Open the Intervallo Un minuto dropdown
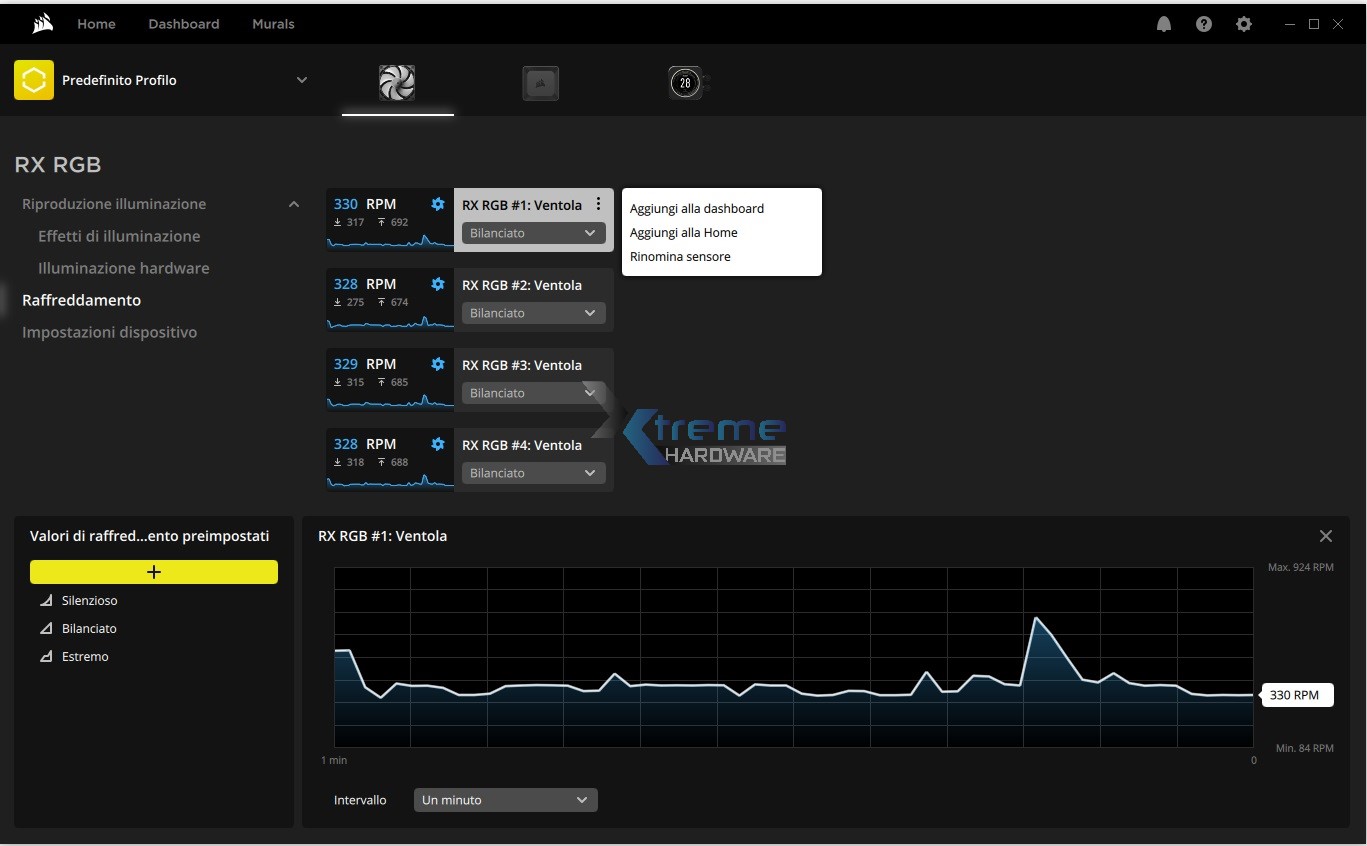This screenshot has height=846, width=1367. (x=505, y=800)
